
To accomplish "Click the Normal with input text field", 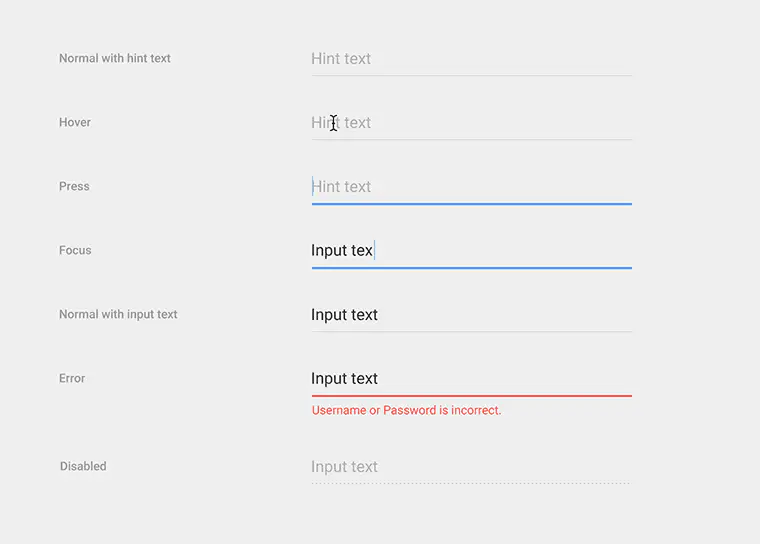I will 471,315.
